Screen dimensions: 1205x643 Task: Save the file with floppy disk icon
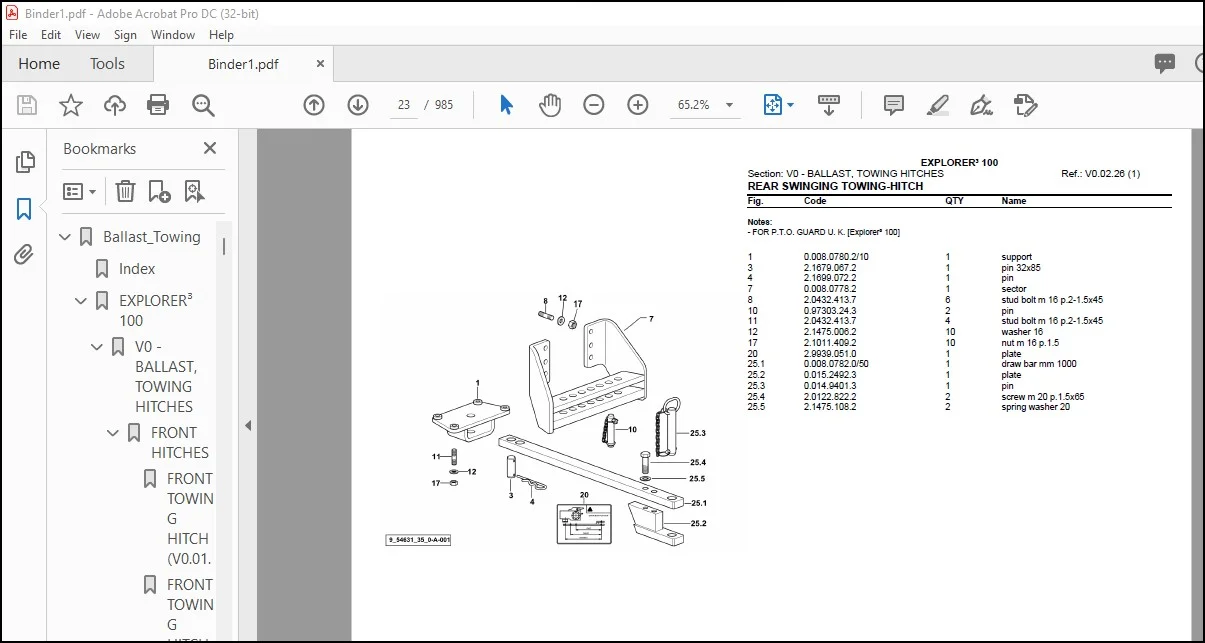coord(27,105)
